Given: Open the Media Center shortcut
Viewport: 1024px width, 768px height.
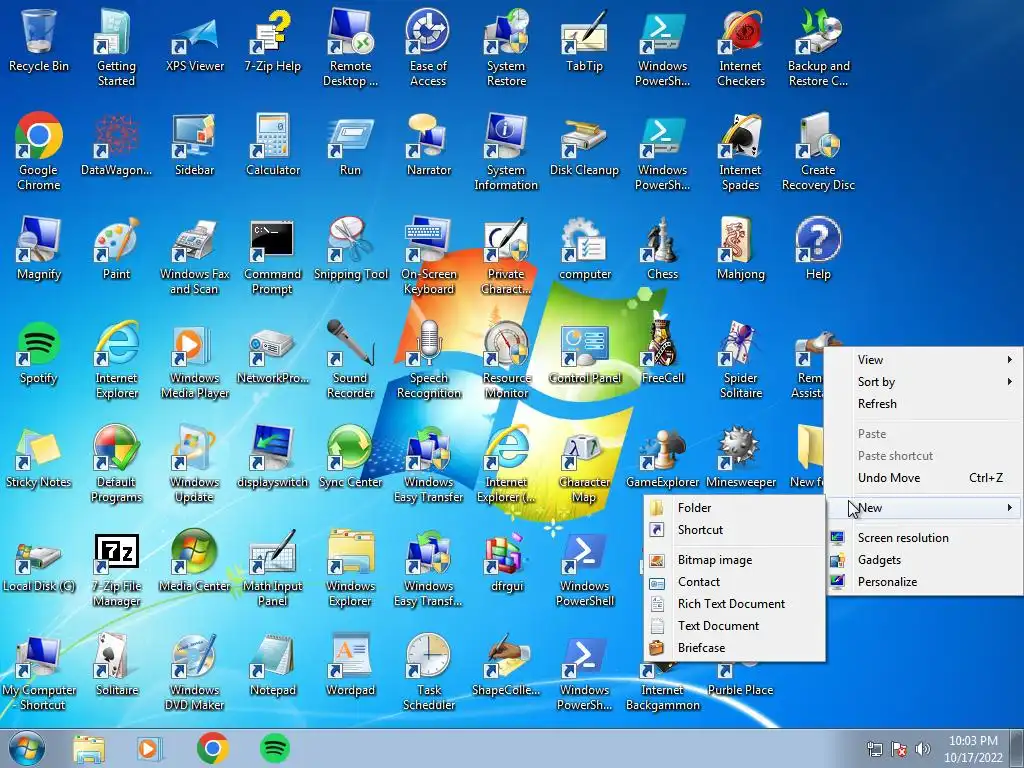Looking at the screenshot, I should point(195,561).
